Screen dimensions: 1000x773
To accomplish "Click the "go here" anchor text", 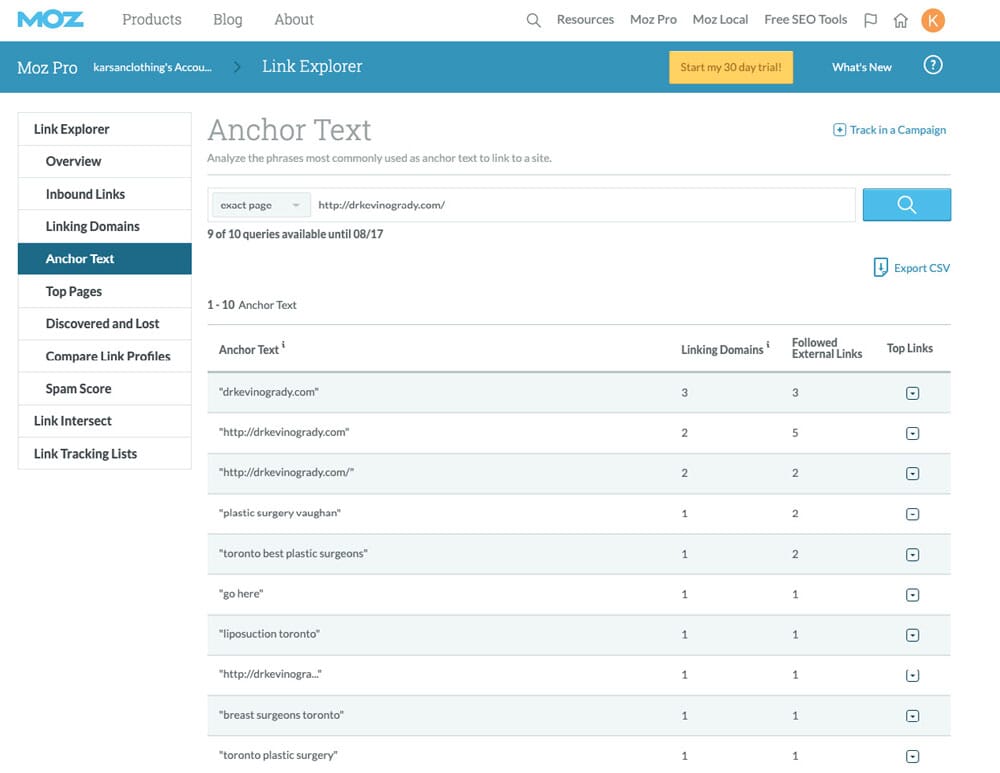I will [241, 594].
